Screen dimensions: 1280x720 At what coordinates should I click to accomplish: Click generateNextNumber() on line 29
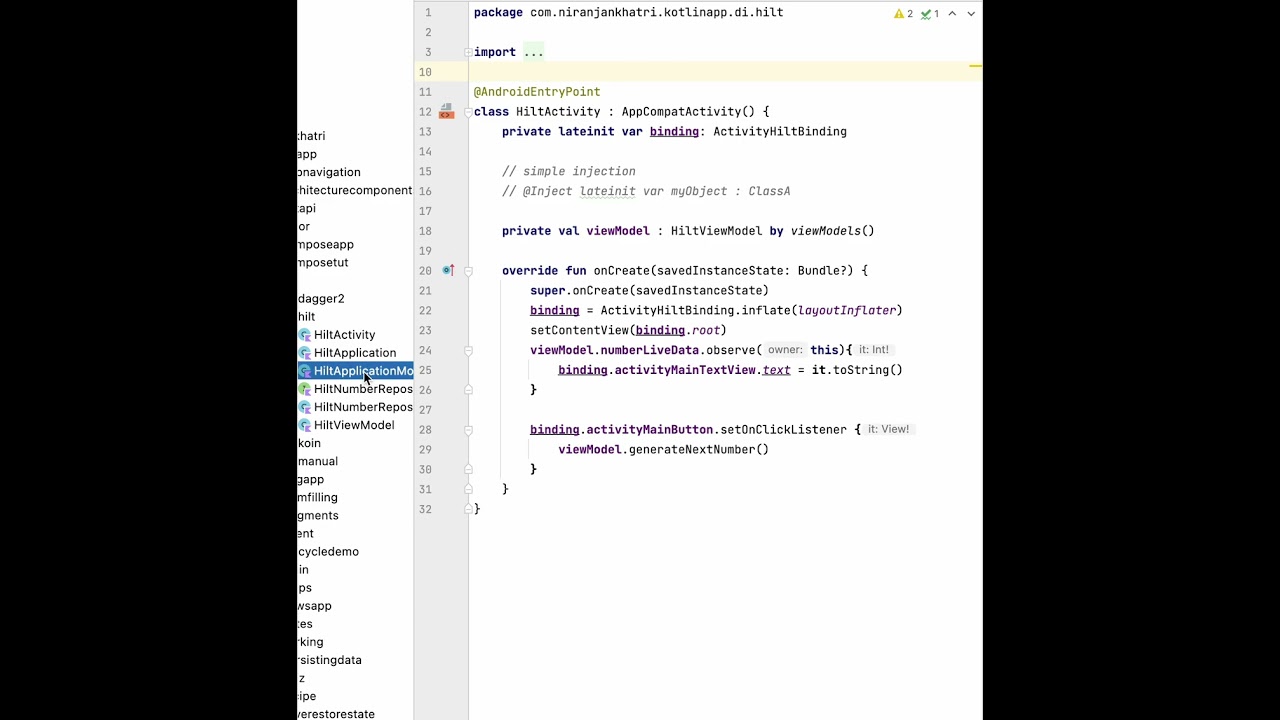[699, 450]
